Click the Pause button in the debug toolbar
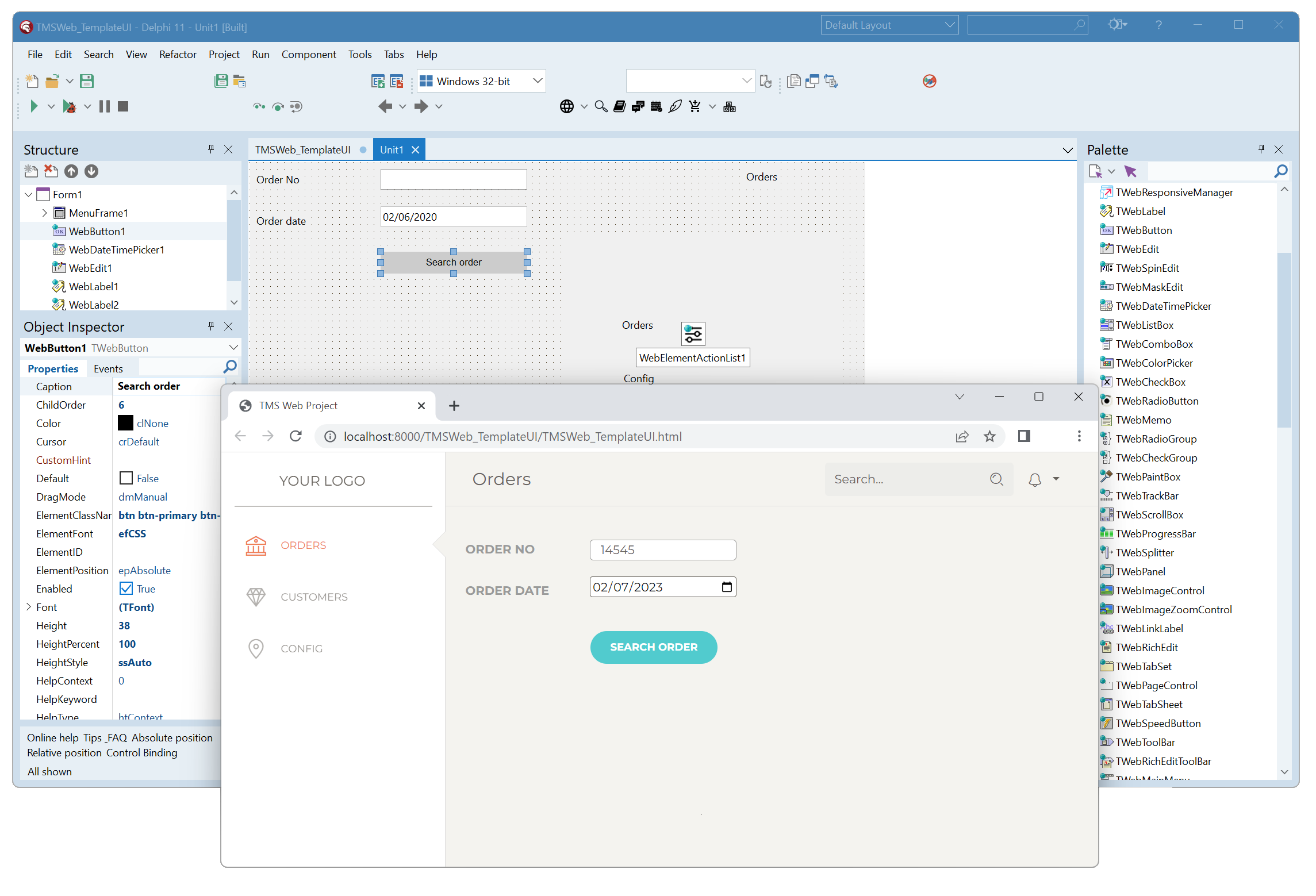The image size is (1316, 896). click(105, 106)
